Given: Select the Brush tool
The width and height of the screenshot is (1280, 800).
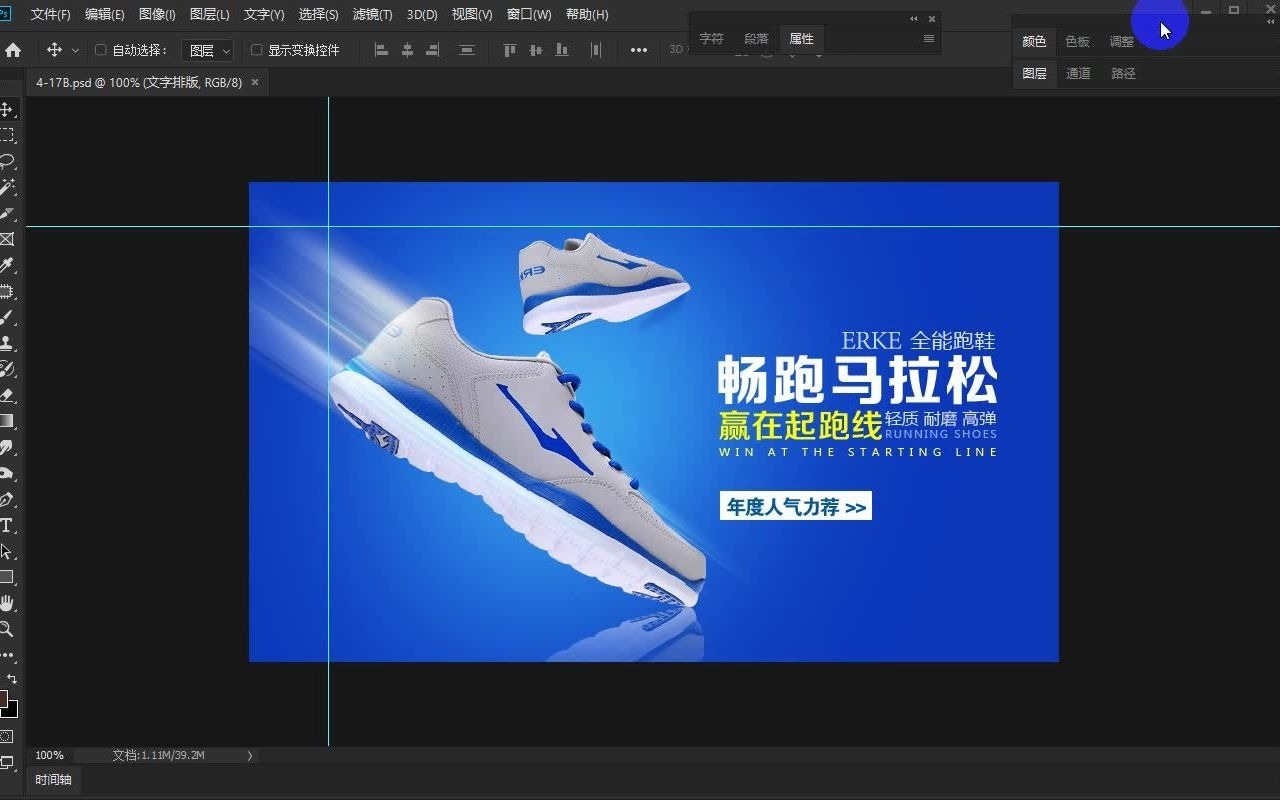Looking at the screenshot, I should (6, 317).
